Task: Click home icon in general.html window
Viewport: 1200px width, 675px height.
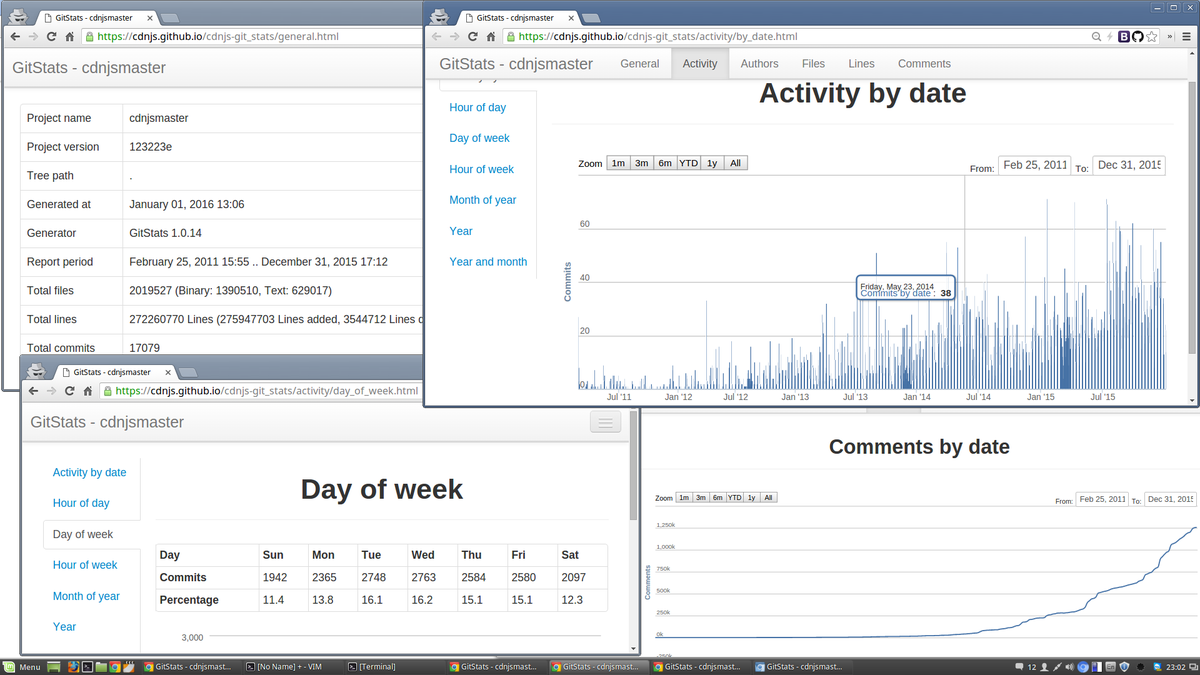Action: (x=69, y=36)
